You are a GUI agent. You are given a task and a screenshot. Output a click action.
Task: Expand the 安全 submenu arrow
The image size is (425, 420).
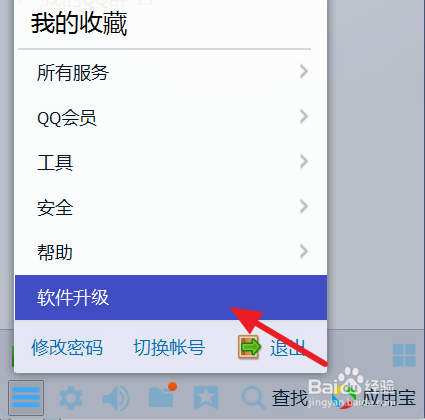[x=303, y=206]
